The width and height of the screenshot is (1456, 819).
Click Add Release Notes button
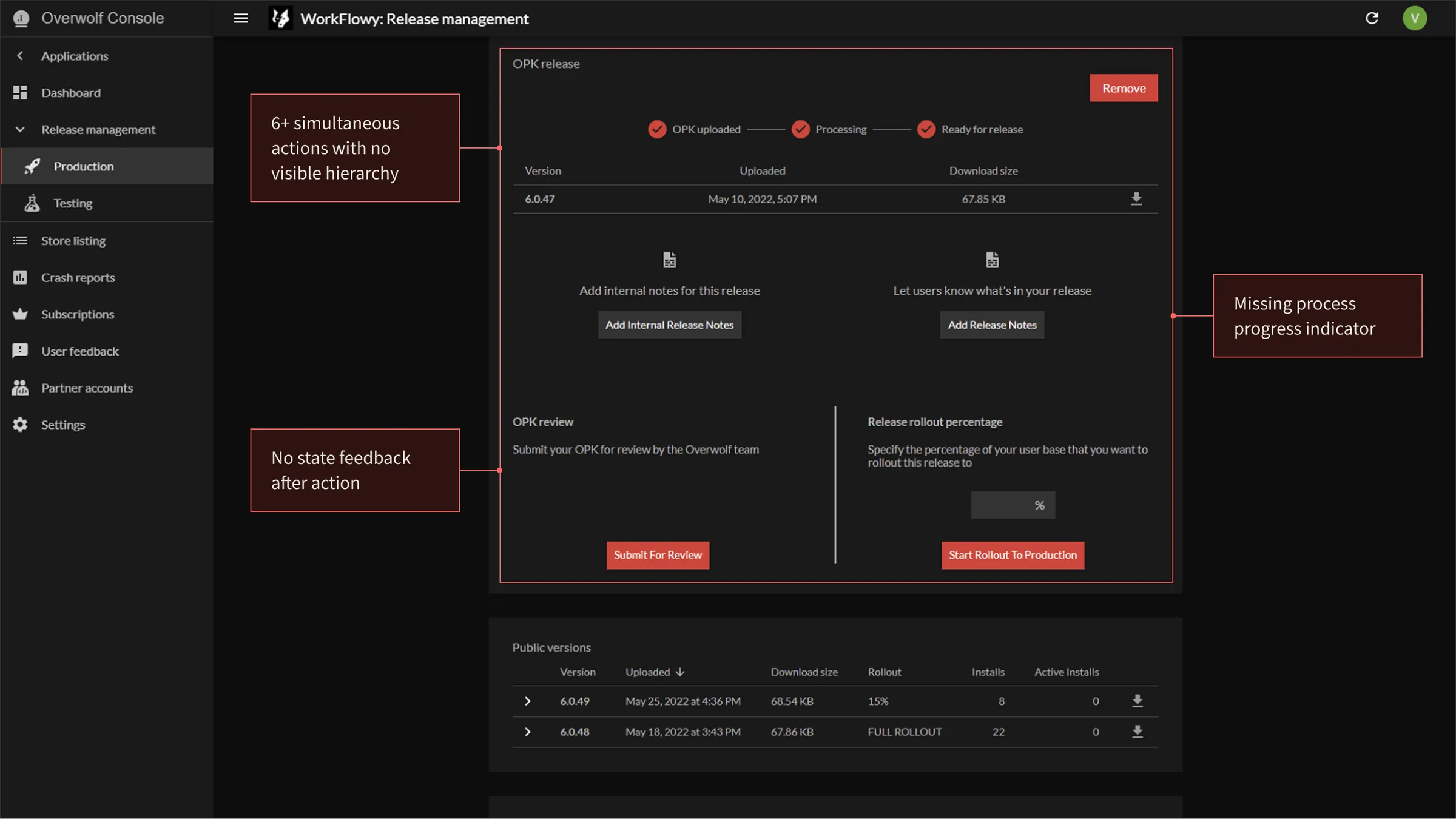click(992, 325)
